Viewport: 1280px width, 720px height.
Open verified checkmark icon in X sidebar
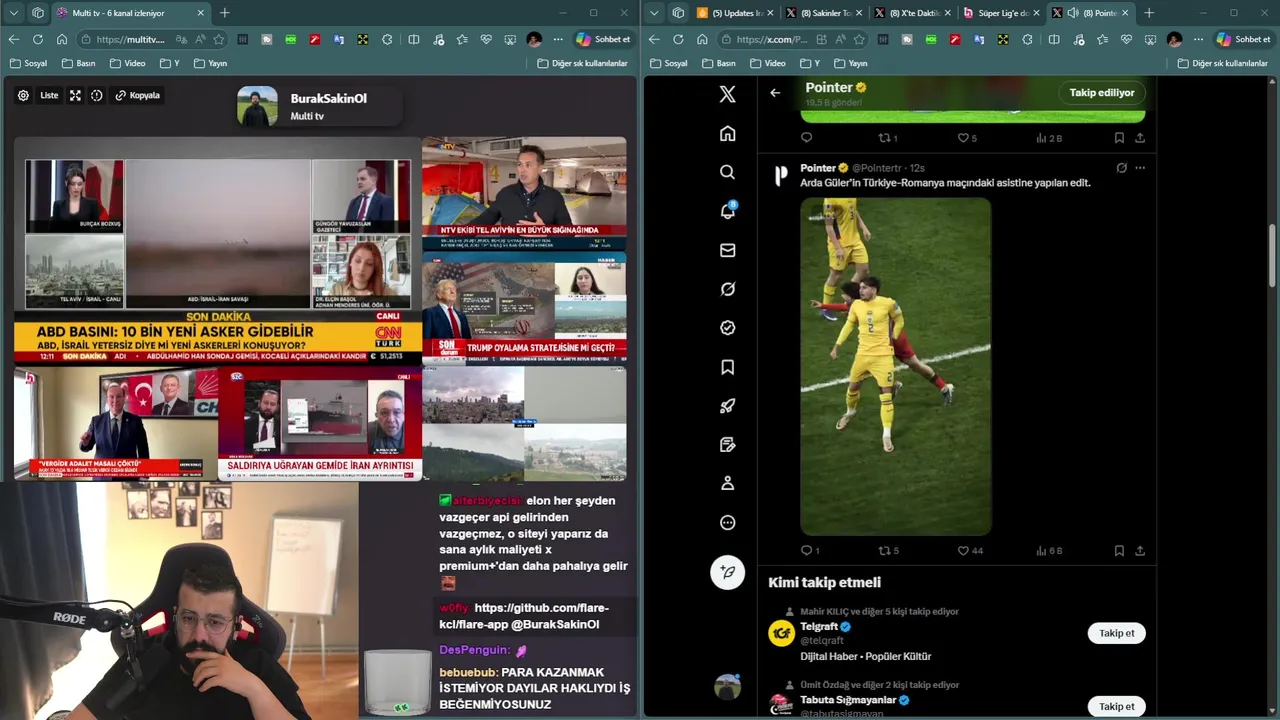727,328
